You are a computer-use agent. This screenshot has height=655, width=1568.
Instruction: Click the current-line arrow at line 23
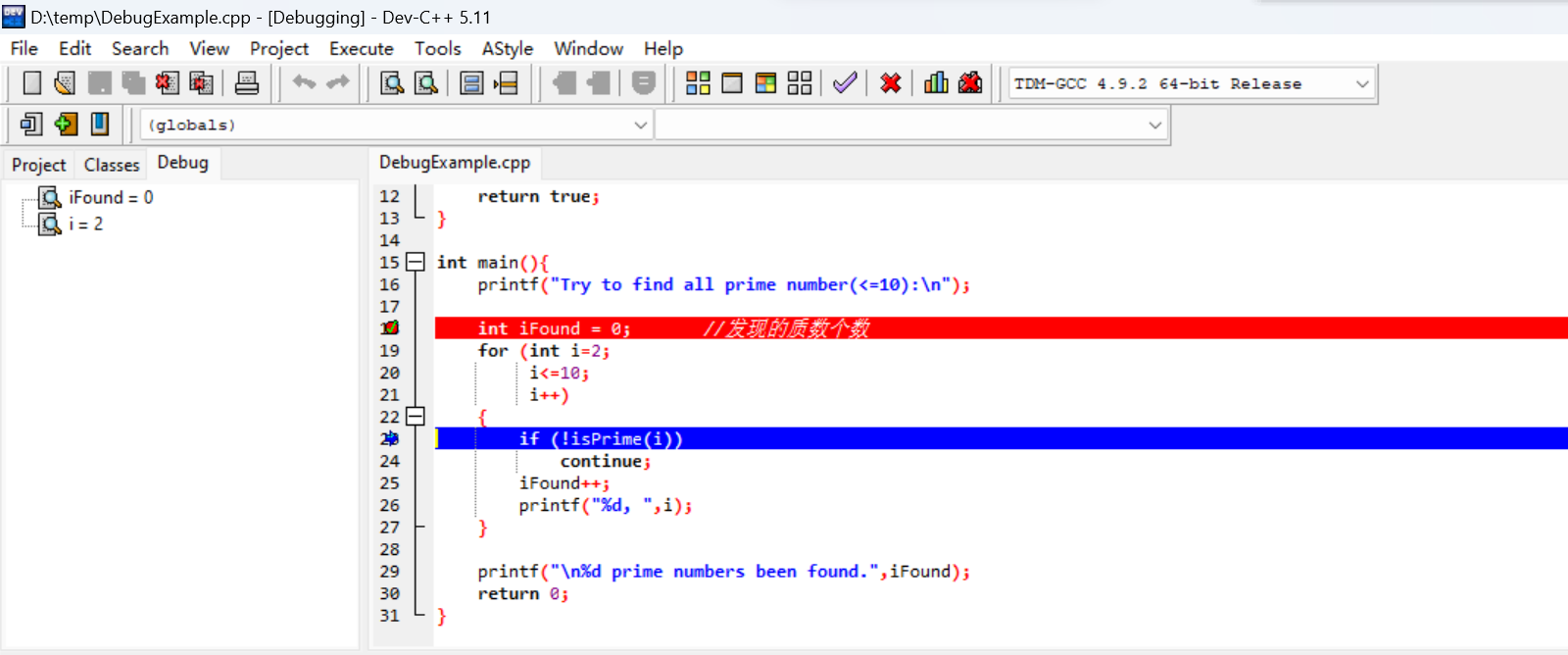[390, 439]
